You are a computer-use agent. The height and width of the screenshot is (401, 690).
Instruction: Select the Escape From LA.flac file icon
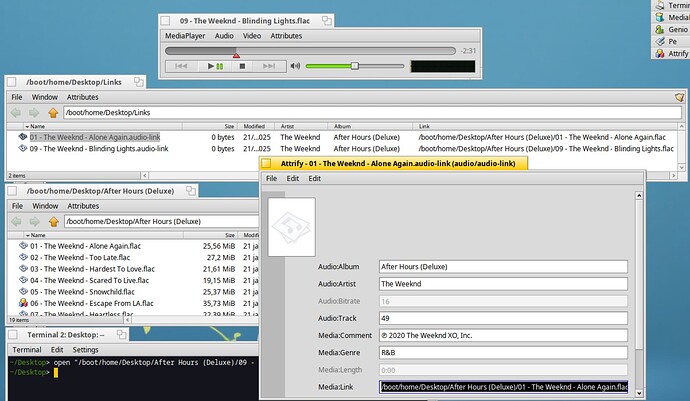click(23, 303)
